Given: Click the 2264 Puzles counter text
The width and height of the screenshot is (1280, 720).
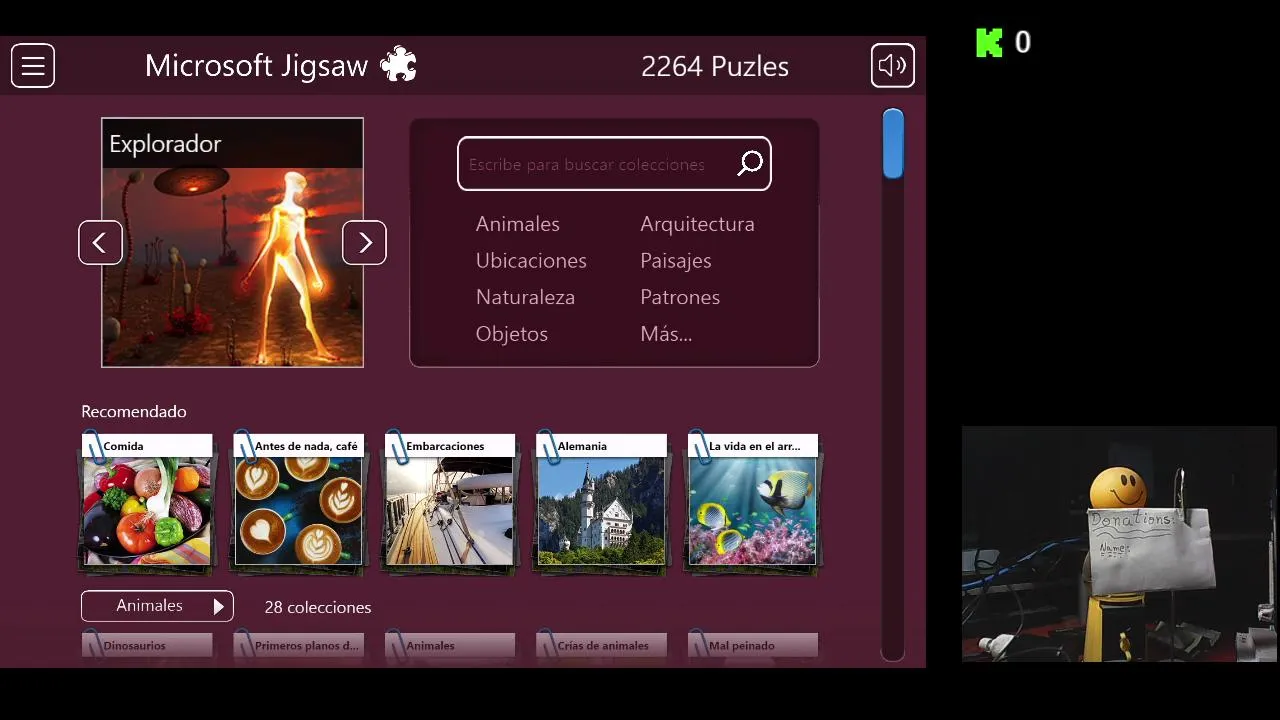Looking at the screenshot, I should point(715,66).
